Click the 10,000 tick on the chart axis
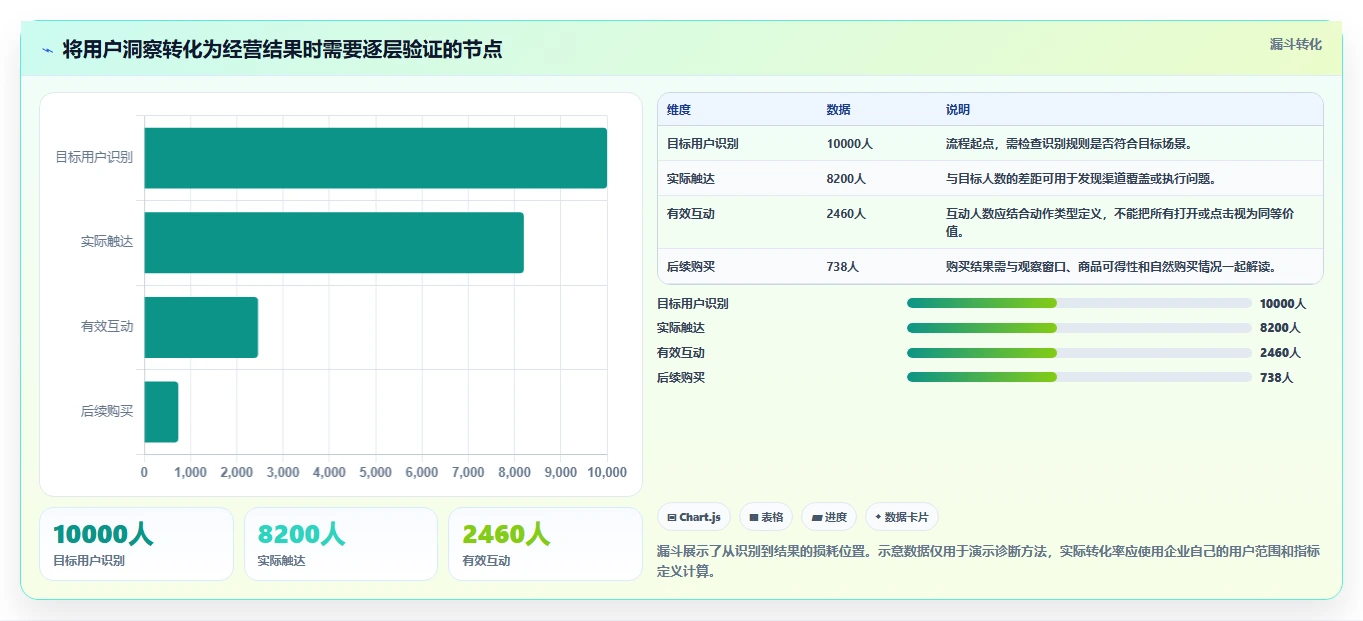 607,472
